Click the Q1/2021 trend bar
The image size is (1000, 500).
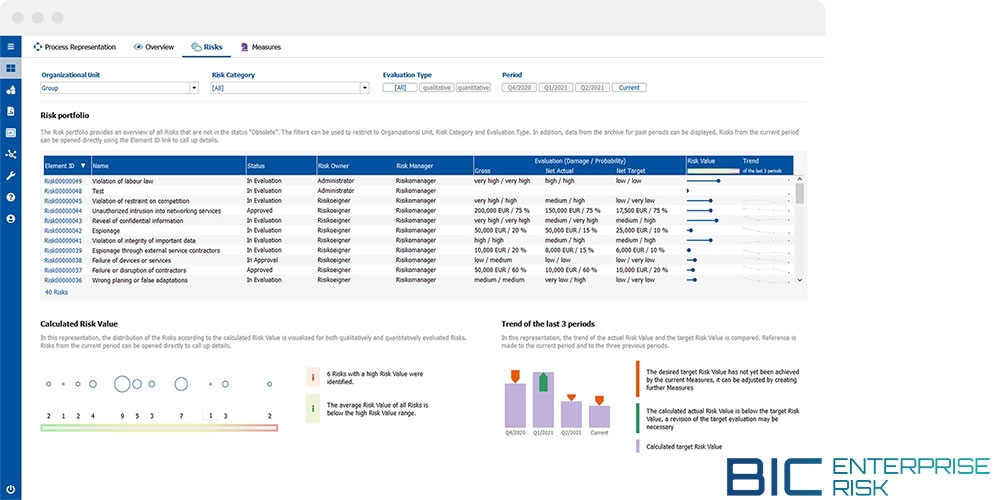coord(543,400)
